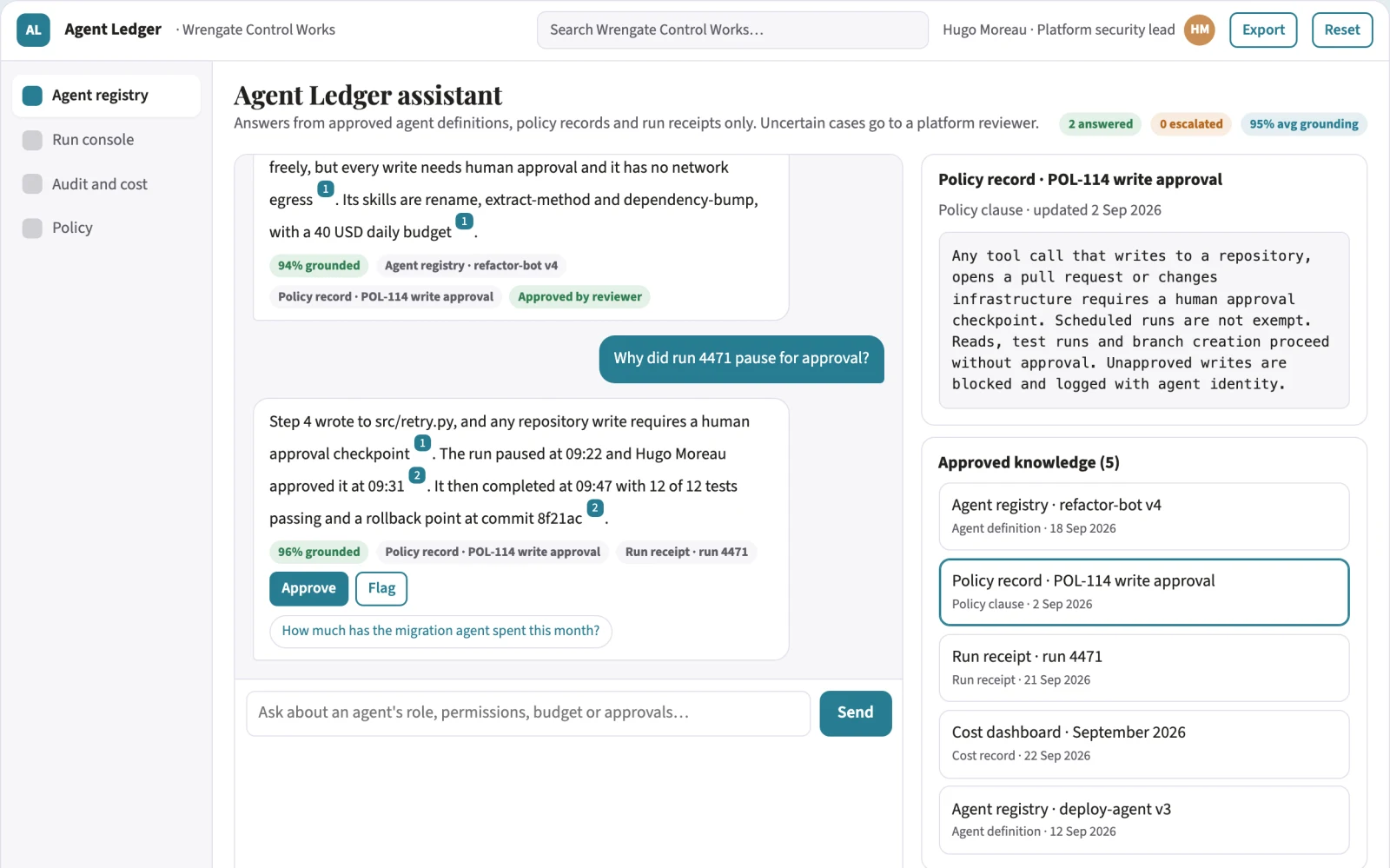
Task: Click the 95% avg grounding pill
Action: 1304,124
